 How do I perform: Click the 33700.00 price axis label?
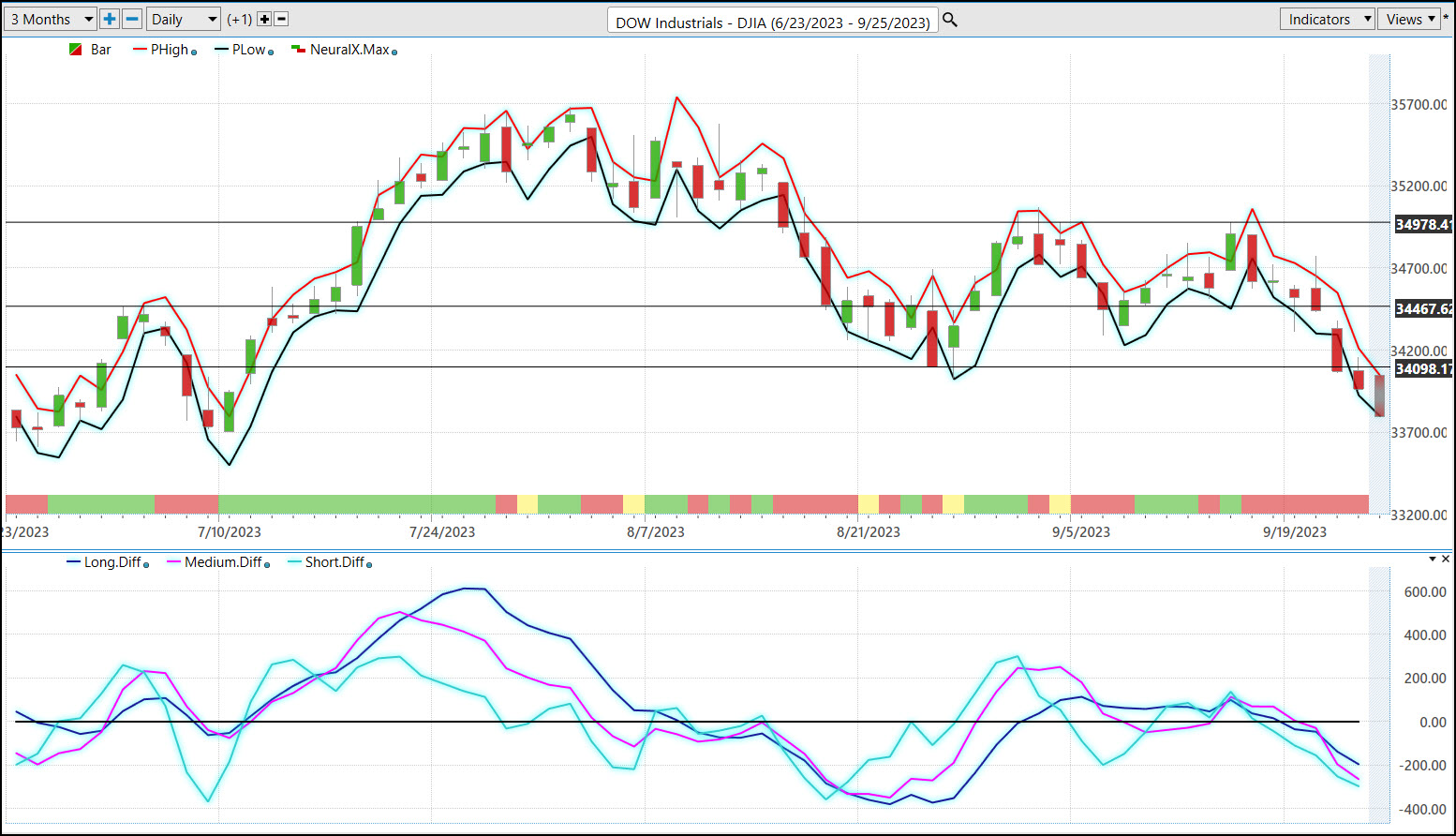[x=1419, y=433]
